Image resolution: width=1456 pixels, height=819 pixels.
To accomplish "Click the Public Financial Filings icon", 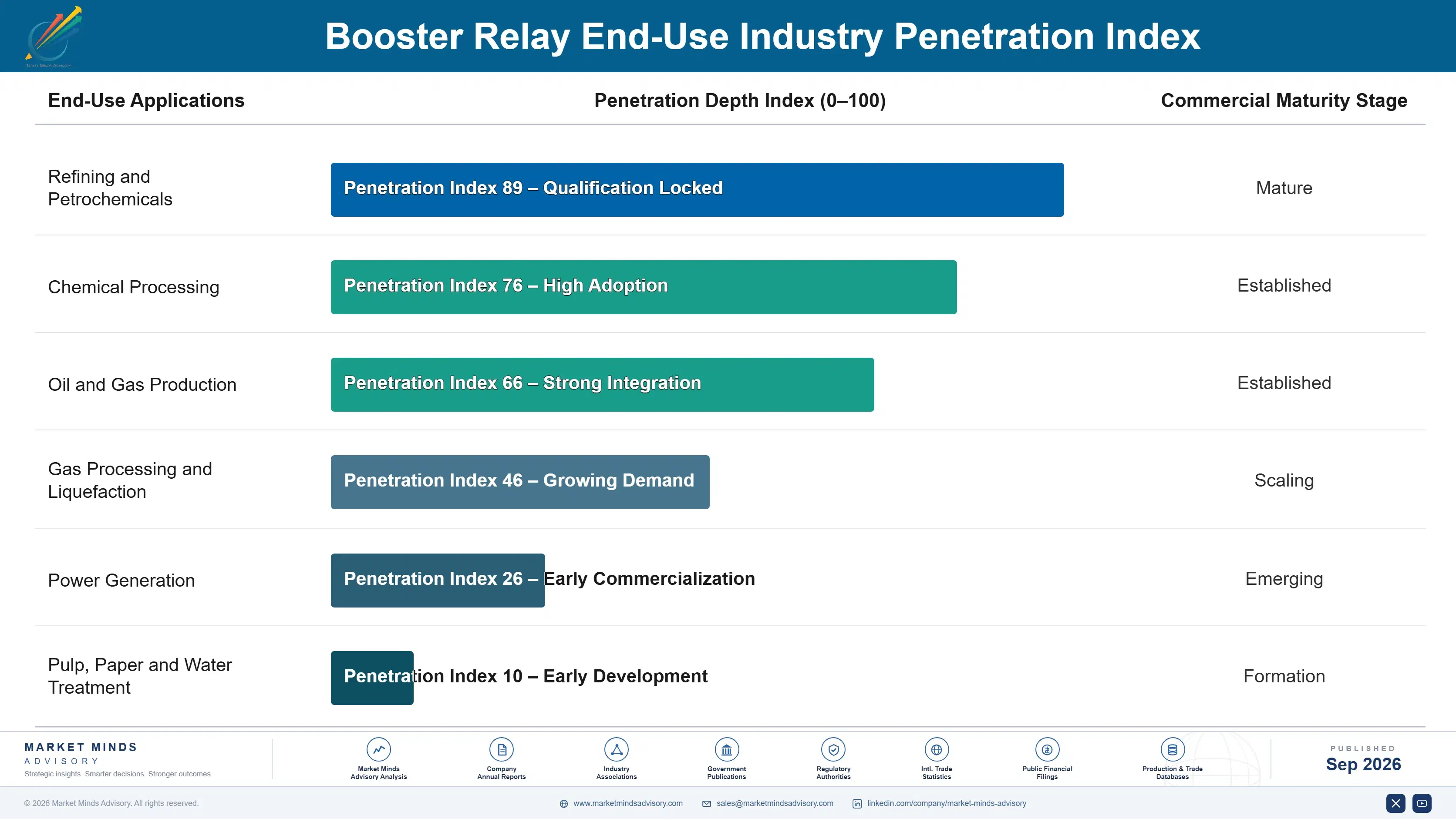I will (1047, 749).
